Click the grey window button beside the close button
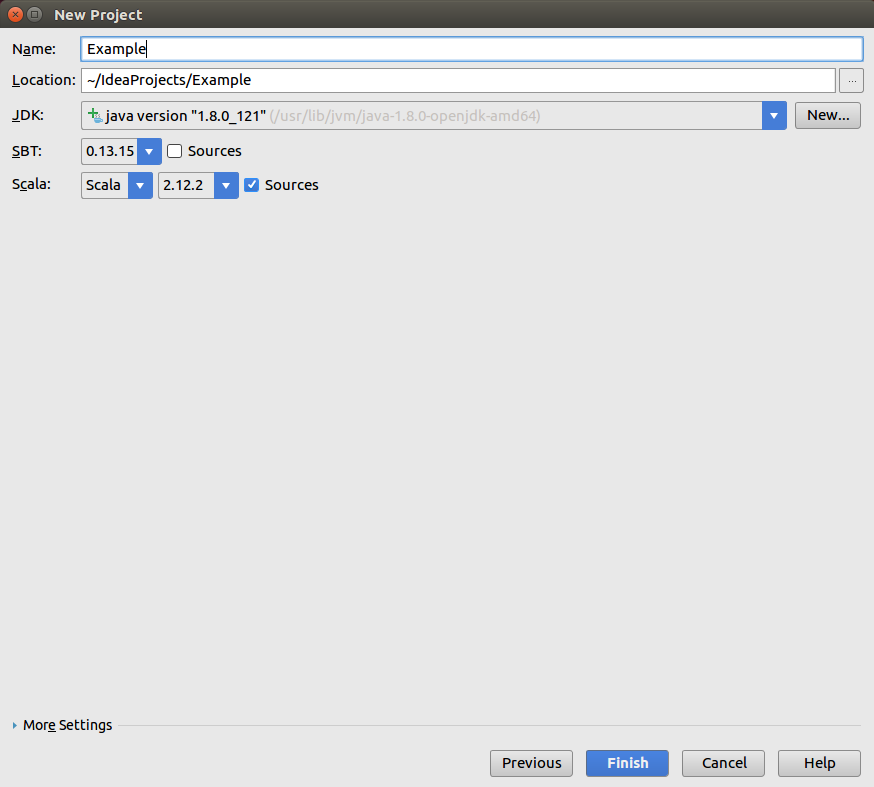The width and height of the screenshot is (874, 787). click(35, 14)
